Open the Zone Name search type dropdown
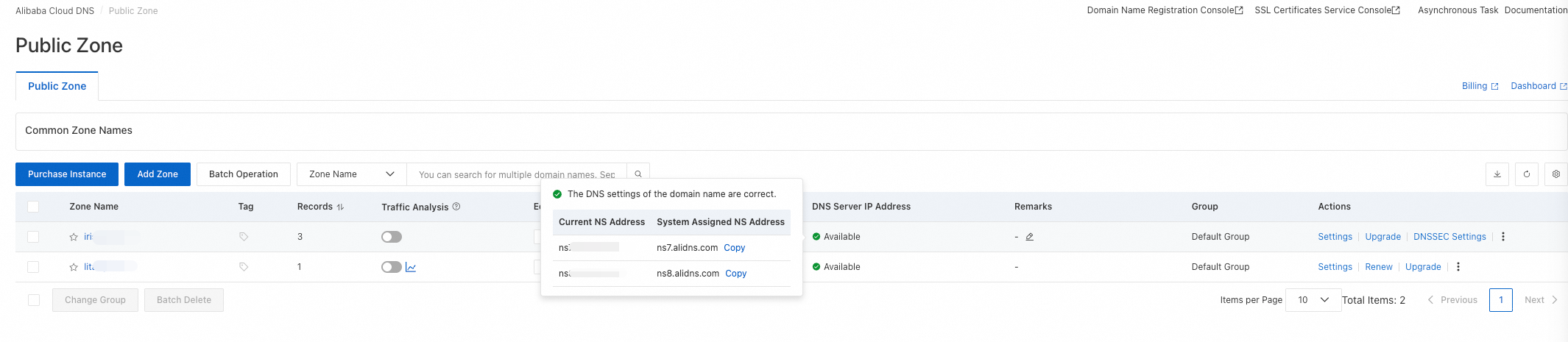The image size is (1568, 342). (351, 174)
